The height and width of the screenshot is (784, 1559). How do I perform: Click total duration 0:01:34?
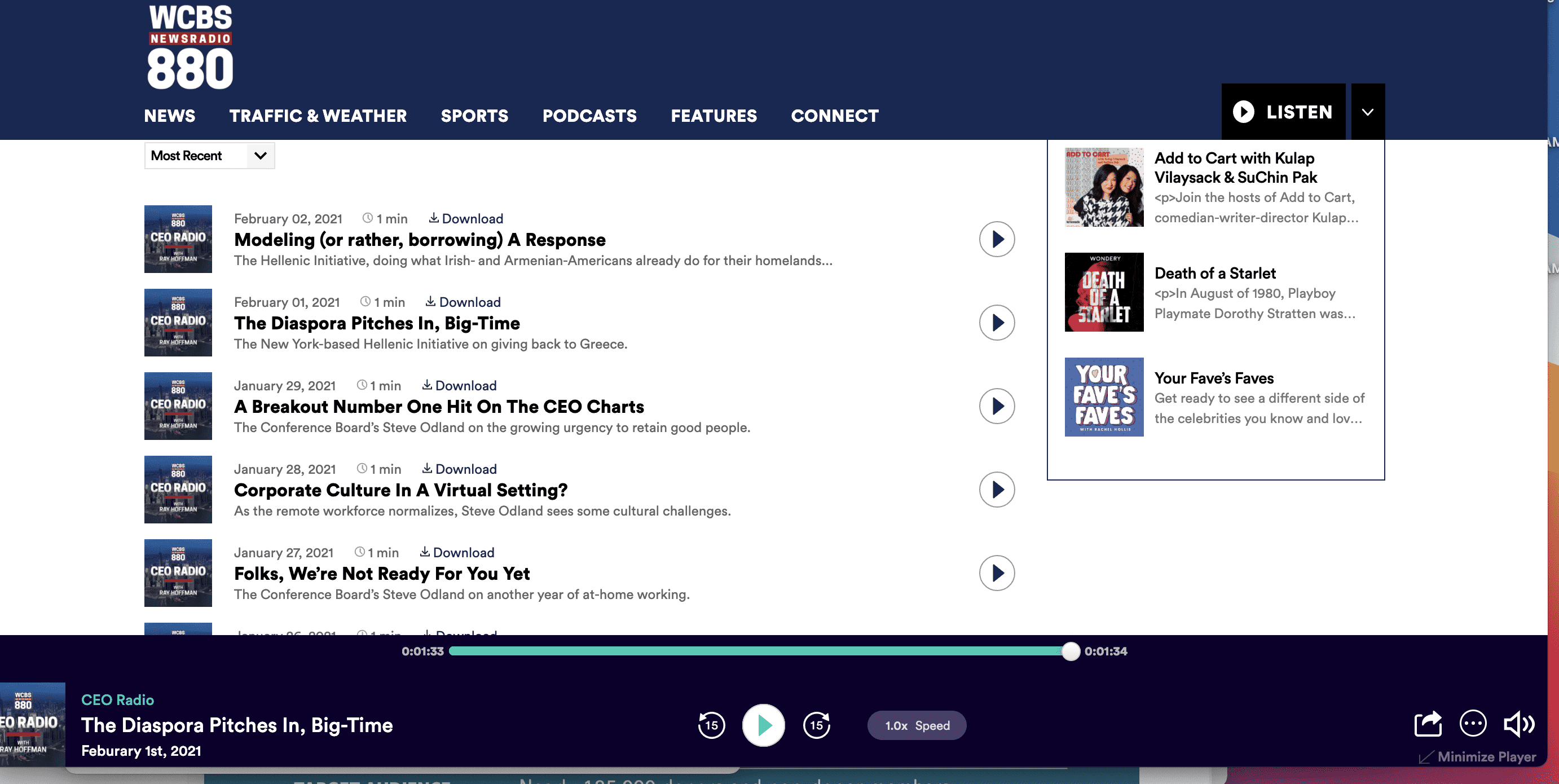[x=1105, y=651]
